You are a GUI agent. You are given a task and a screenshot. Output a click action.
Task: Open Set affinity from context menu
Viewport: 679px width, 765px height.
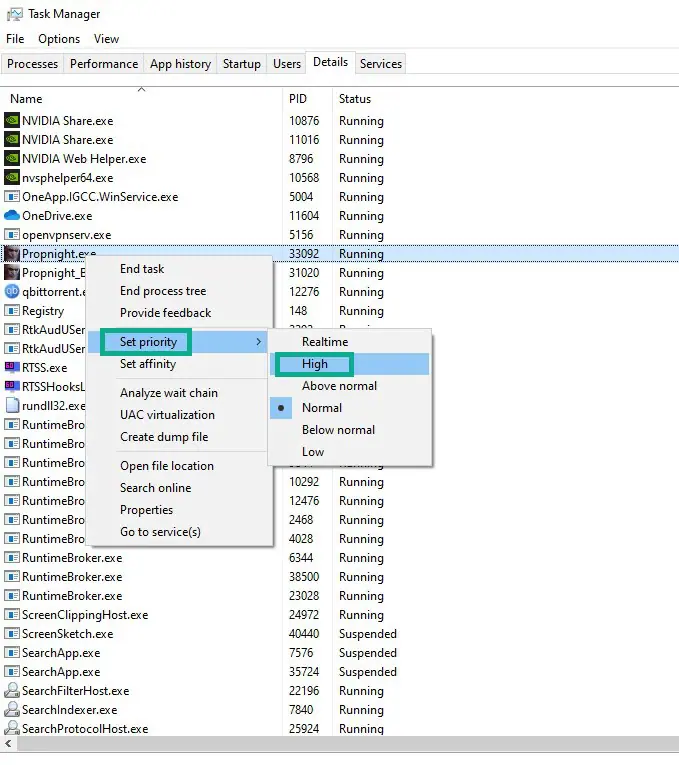179,364
